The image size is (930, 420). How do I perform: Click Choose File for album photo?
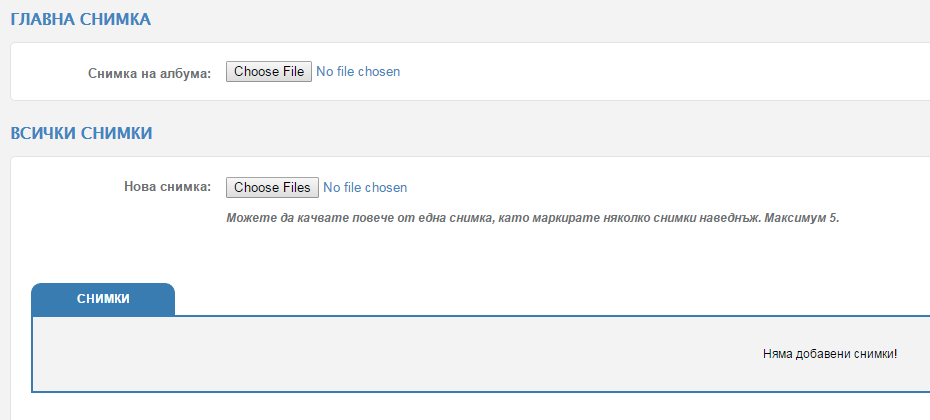[x=269, y=72]
